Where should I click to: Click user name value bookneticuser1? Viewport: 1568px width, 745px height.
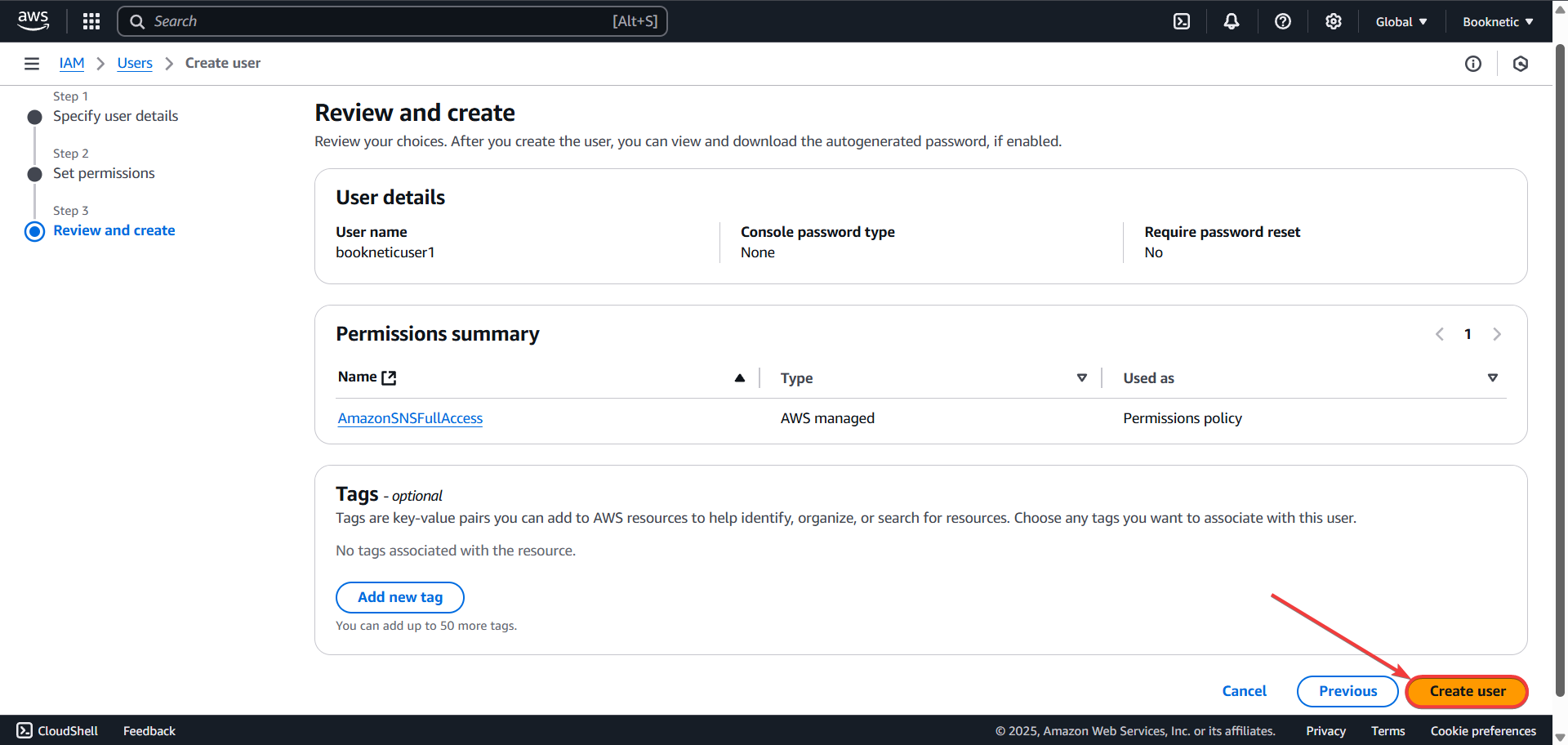pos(385,252)
